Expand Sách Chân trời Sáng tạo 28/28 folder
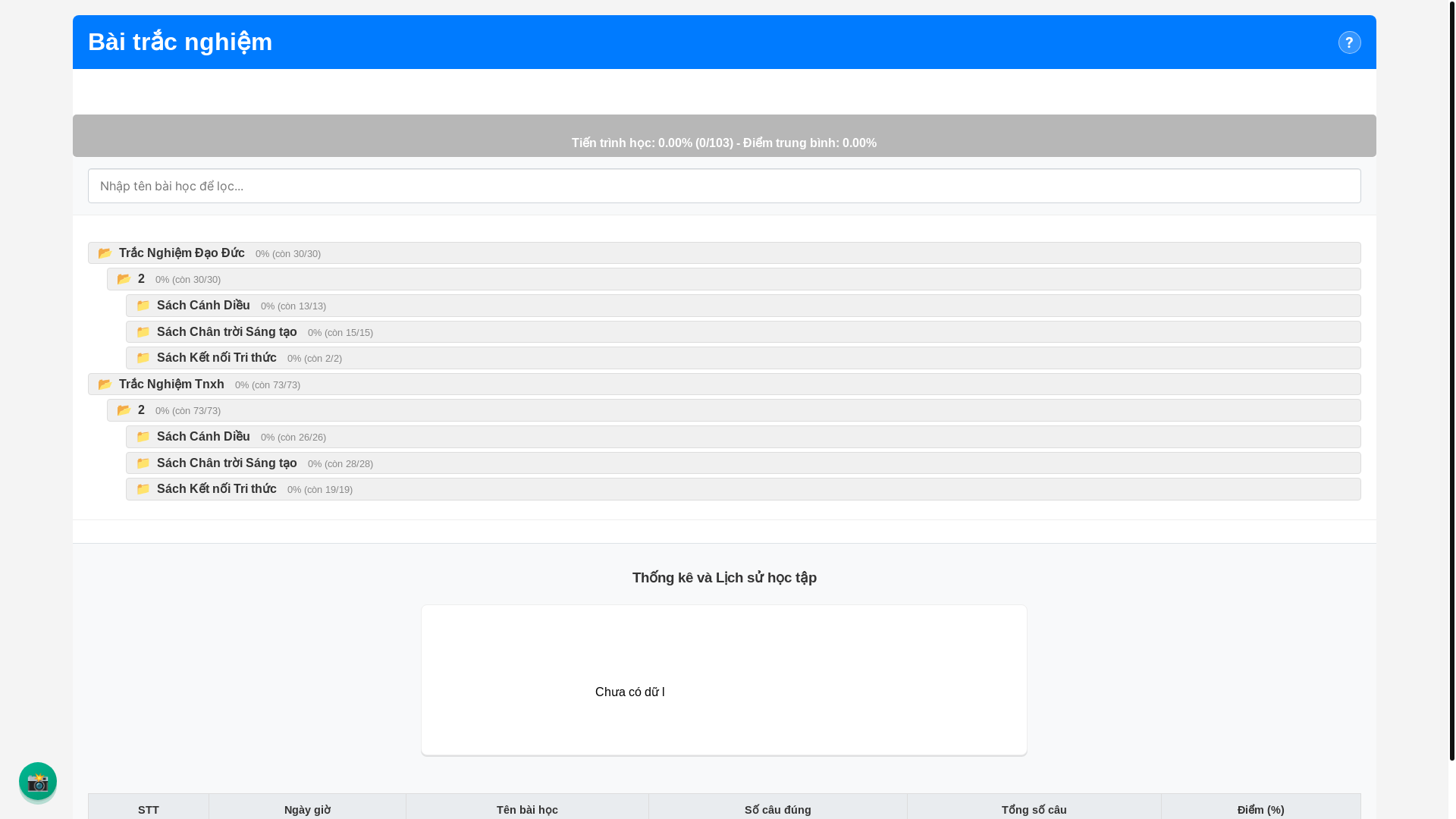Image resolution: width=1456 pixels, height=819 pixels. [x=743, y=463]
